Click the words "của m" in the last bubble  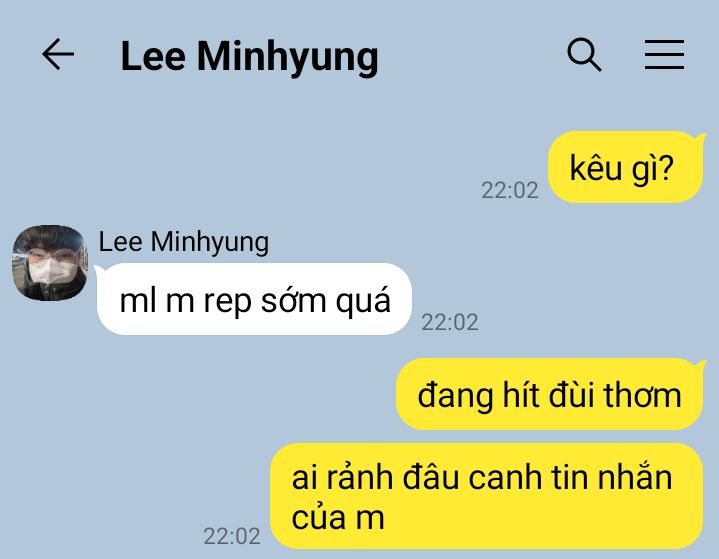coord(337,518)
